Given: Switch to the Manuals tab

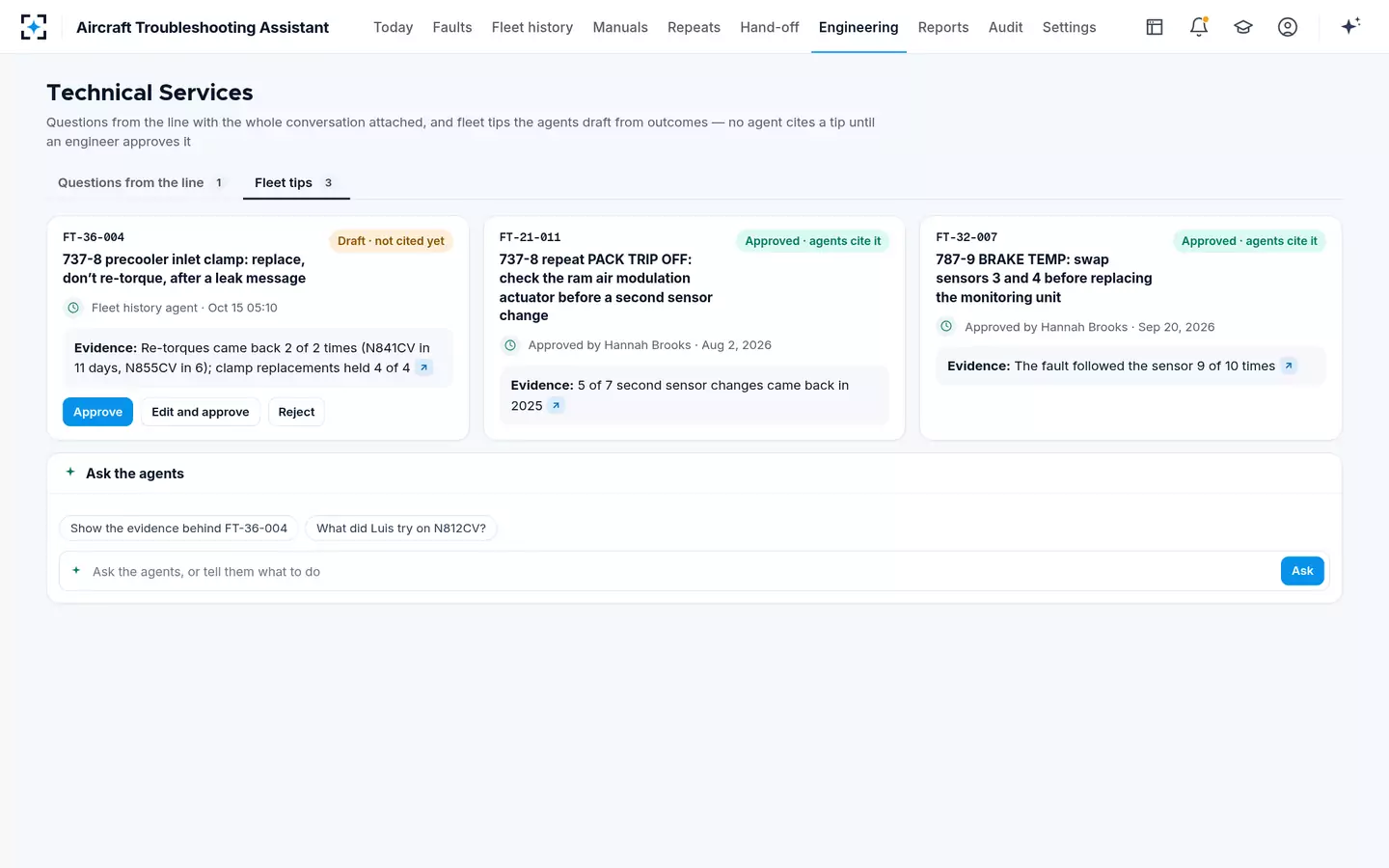Looking at the screenshot, I should (x=620, y=27).
